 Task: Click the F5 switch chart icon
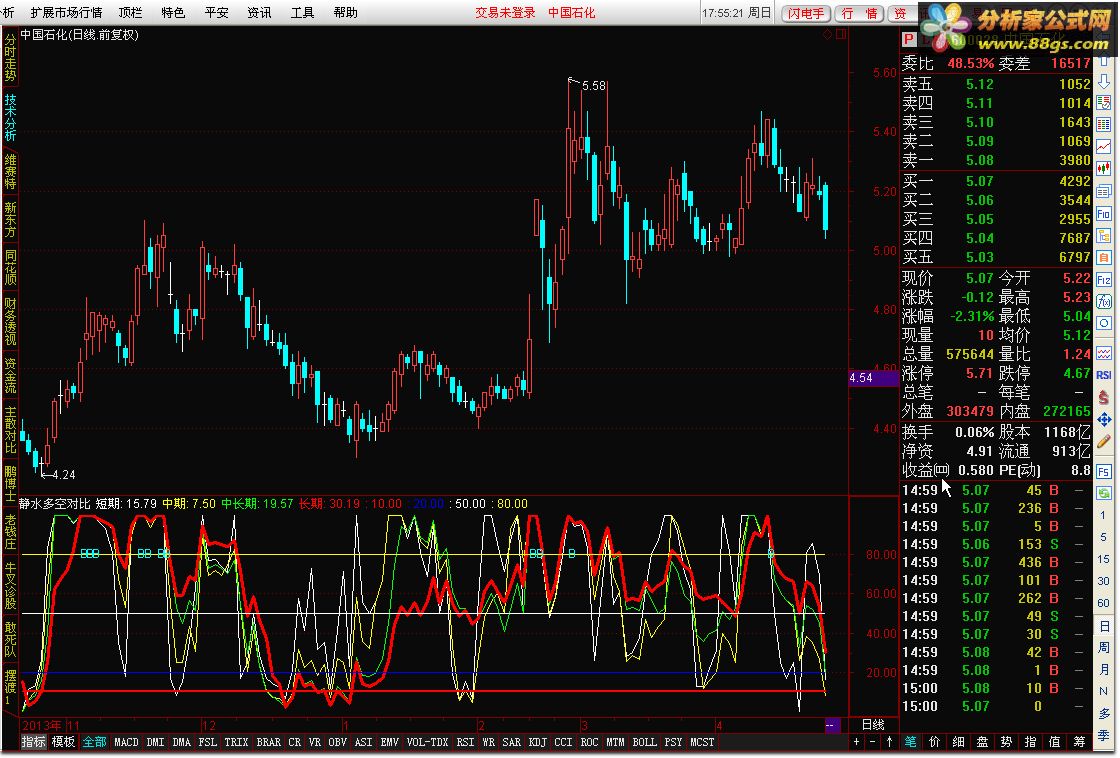(x=1104, y=472)
